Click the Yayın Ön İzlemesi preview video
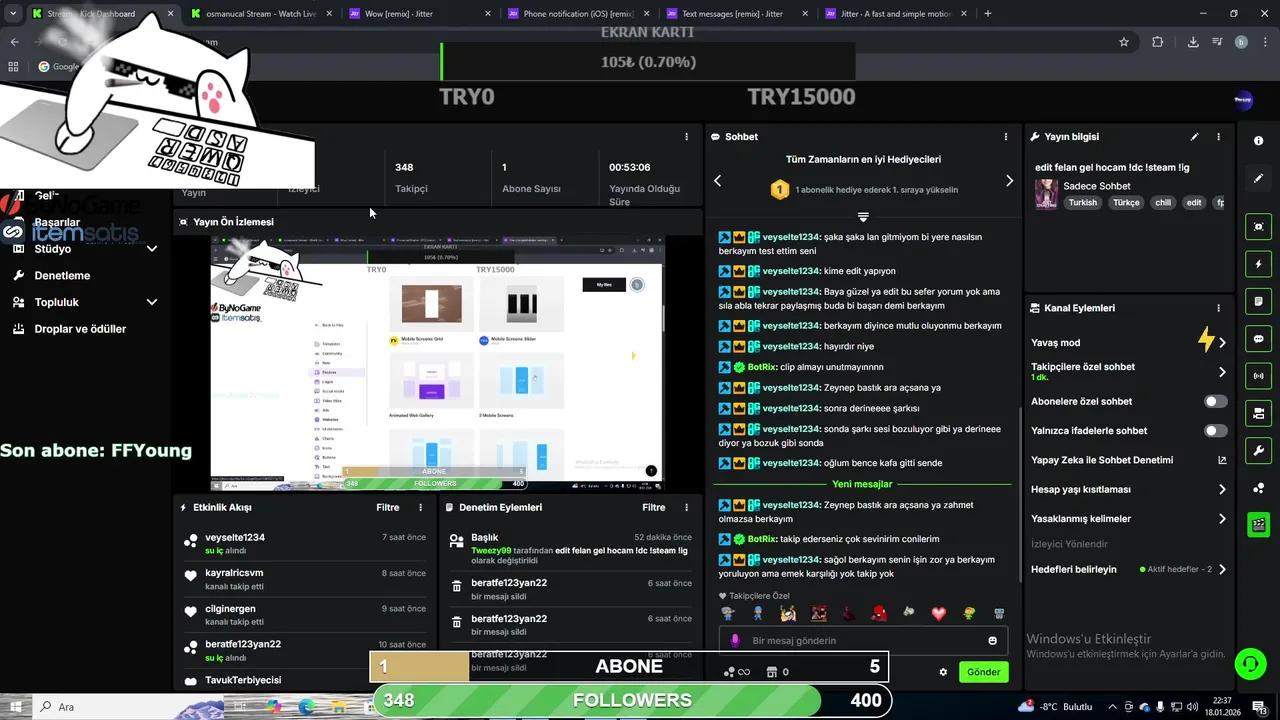 pyautogui.click(x=437, y=363)
